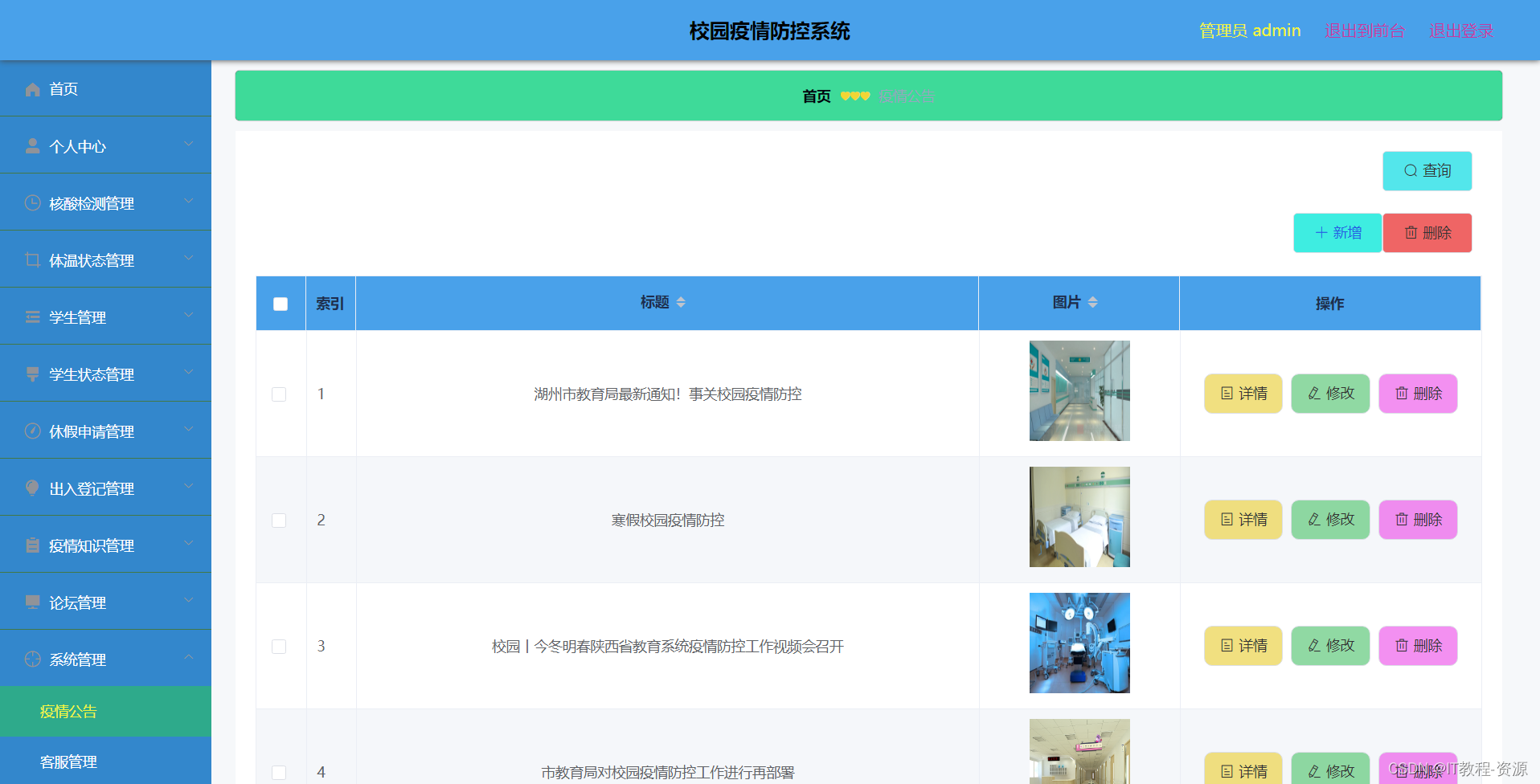
Task: Check the checkbox for row 1
Action: pos(279,394)
